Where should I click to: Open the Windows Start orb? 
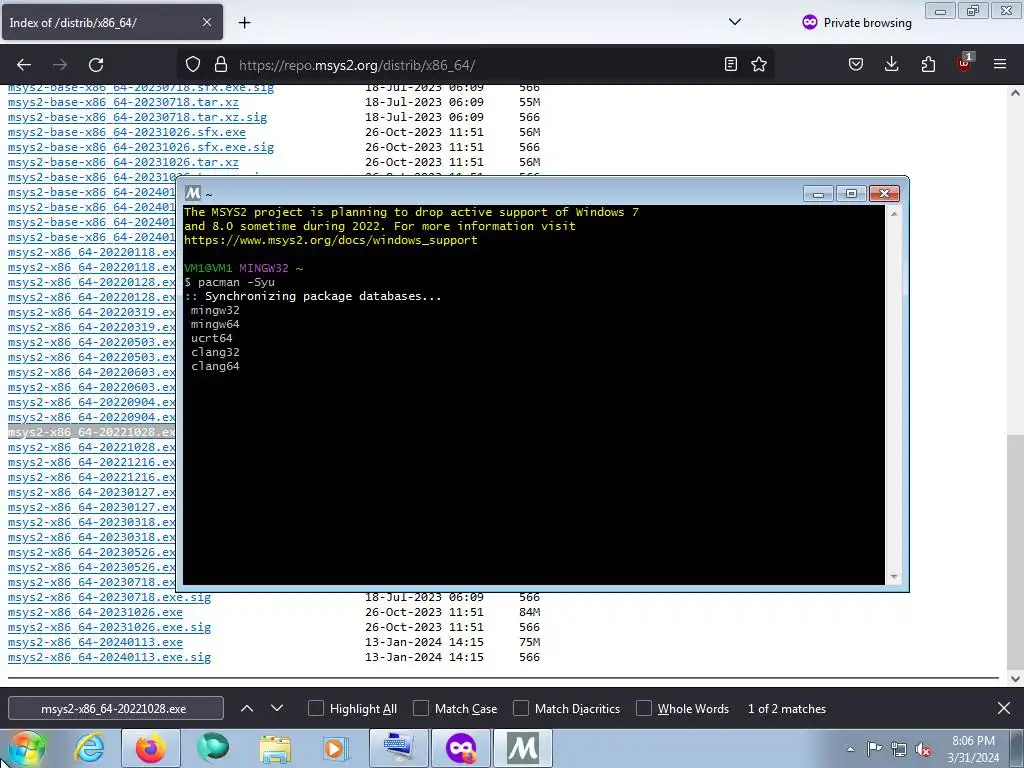[25, 748]
